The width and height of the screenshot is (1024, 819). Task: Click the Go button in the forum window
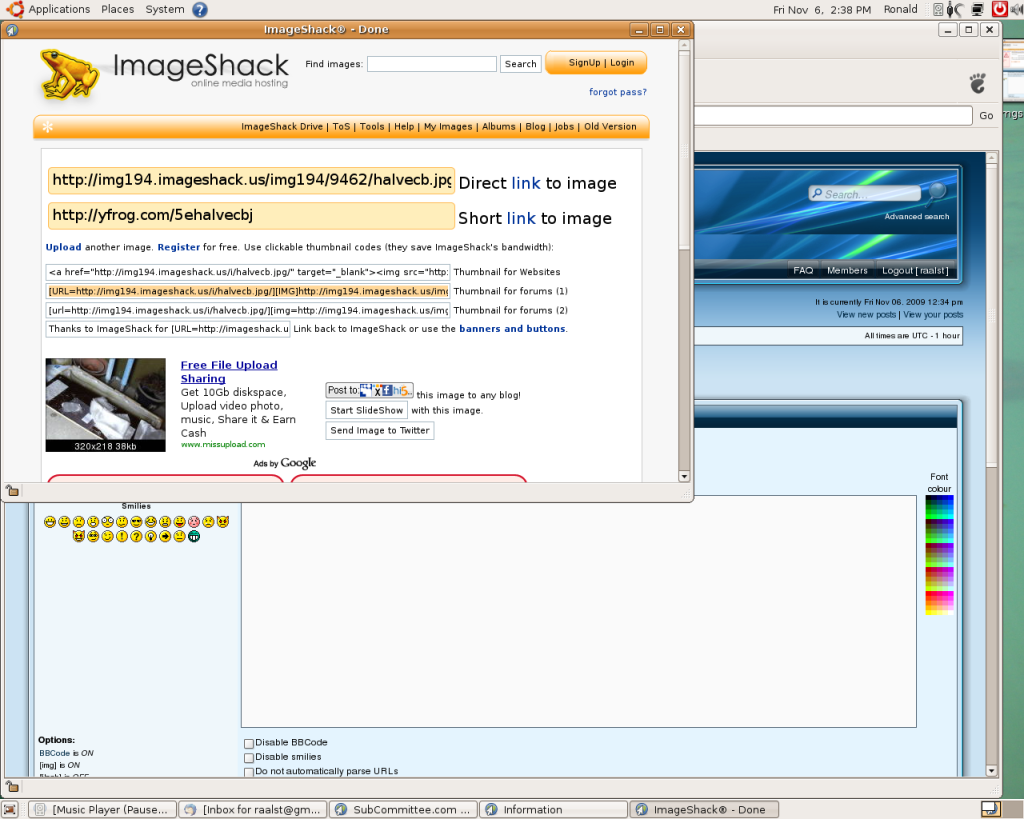pos(986,116)
